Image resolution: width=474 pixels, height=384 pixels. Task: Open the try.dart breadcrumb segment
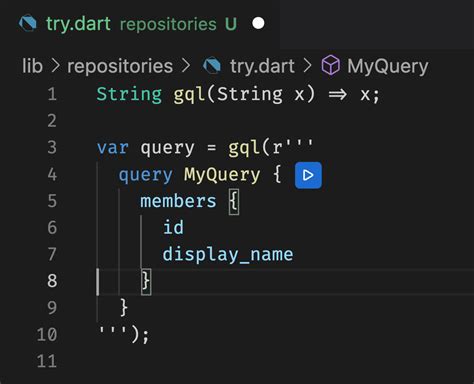pyautogui.click(x=262, y=66)
